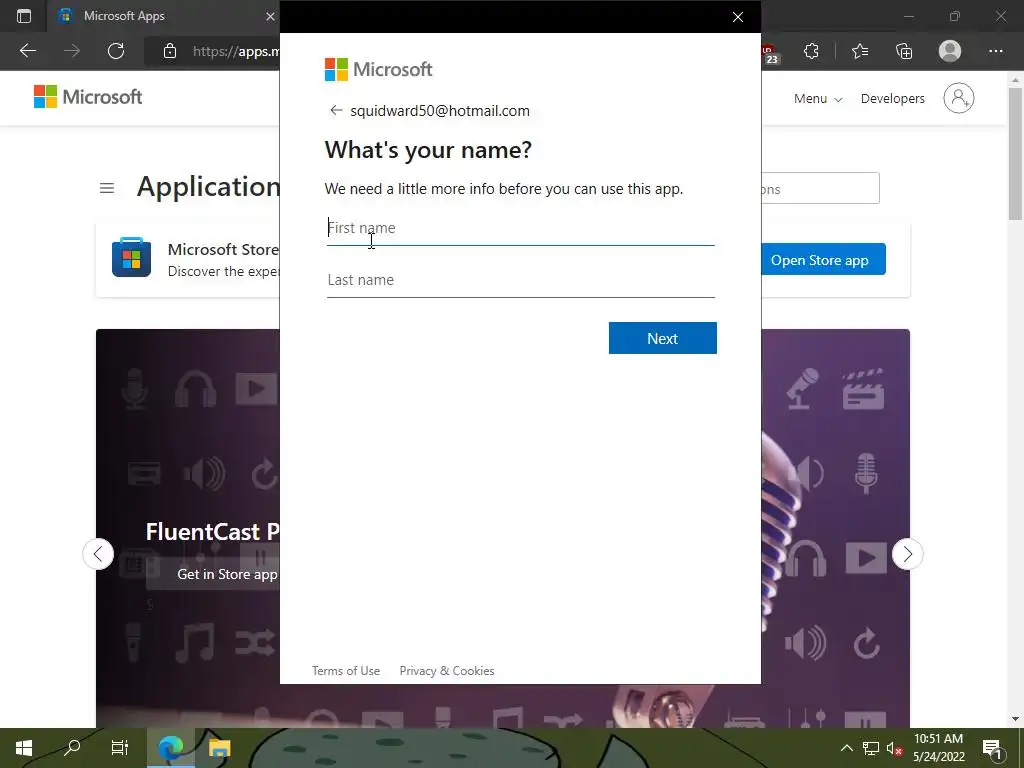Screen dimensions: 1024x768
Task: Click browser Forward arrow in Edge
Action: [x=72, y=51]
